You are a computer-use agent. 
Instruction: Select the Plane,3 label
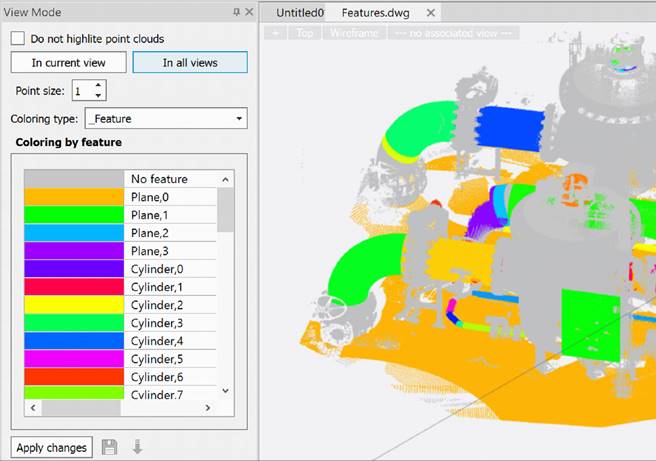tap(150, 251)
